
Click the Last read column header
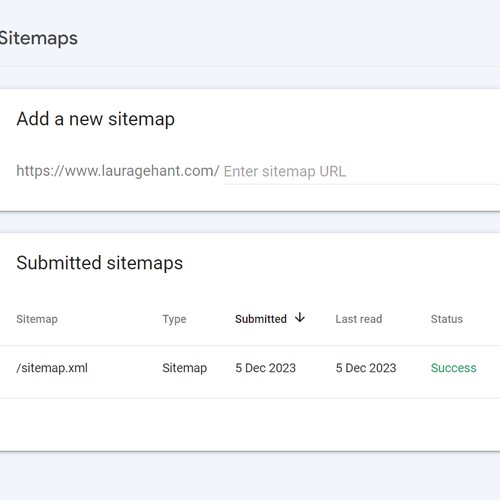[359, 319]
